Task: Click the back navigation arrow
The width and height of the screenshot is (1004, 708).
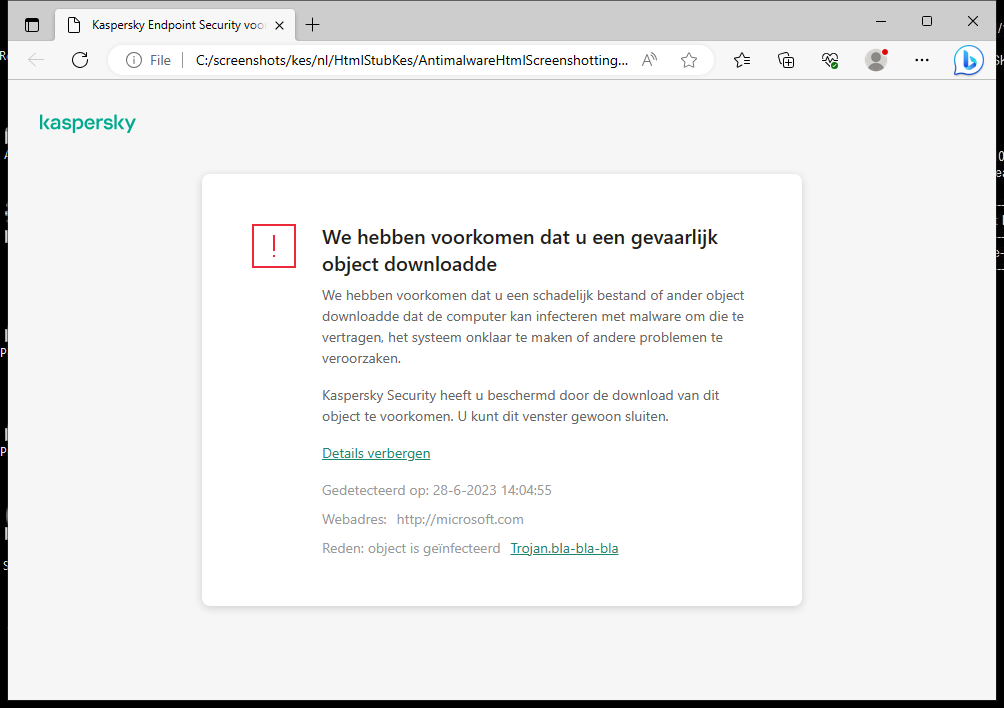Action: click(36, 60)
